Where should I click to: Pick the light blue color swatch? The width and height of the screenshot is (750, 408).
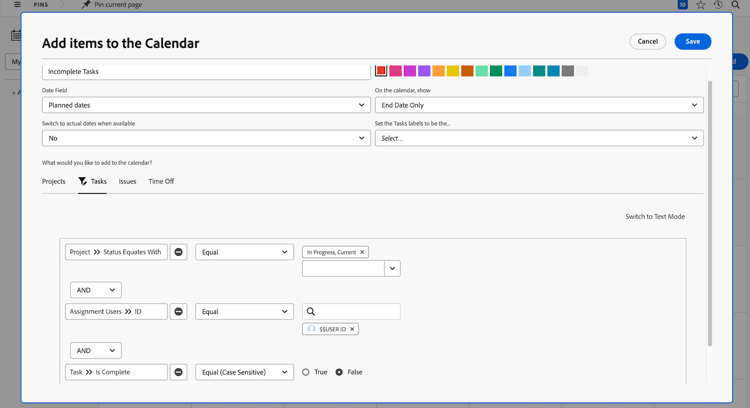pos(524,71)
